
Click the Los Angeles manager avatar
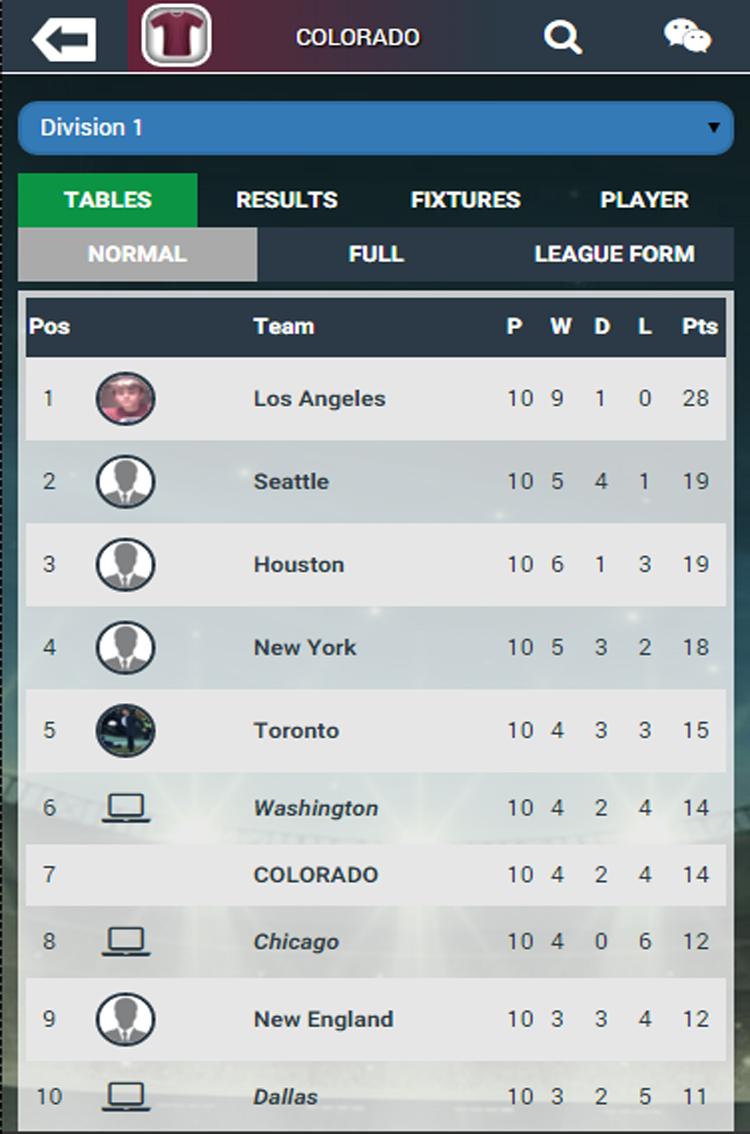pyautogui.click(x=125, y=397)
